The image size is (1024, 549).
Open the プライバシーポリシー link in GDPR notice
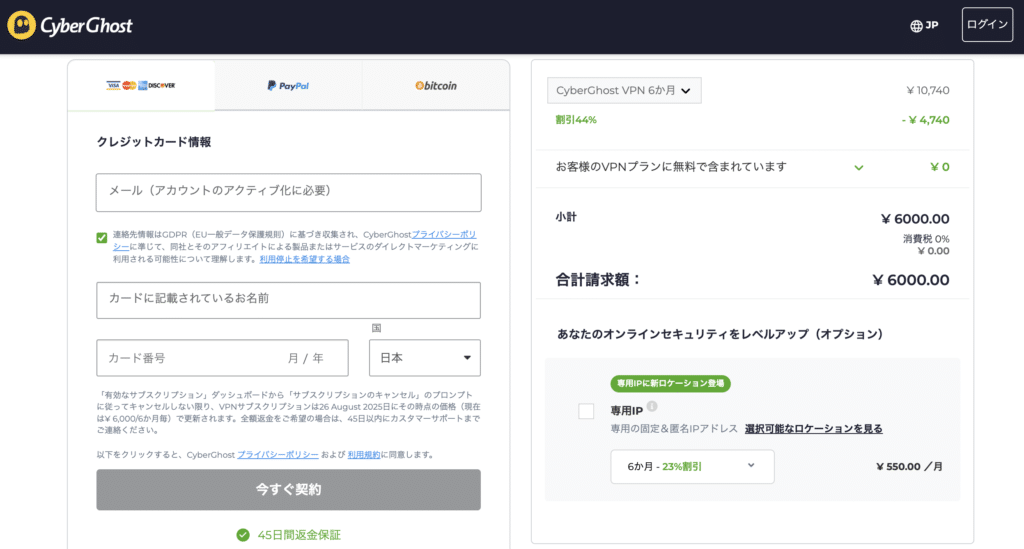[443, 234]
